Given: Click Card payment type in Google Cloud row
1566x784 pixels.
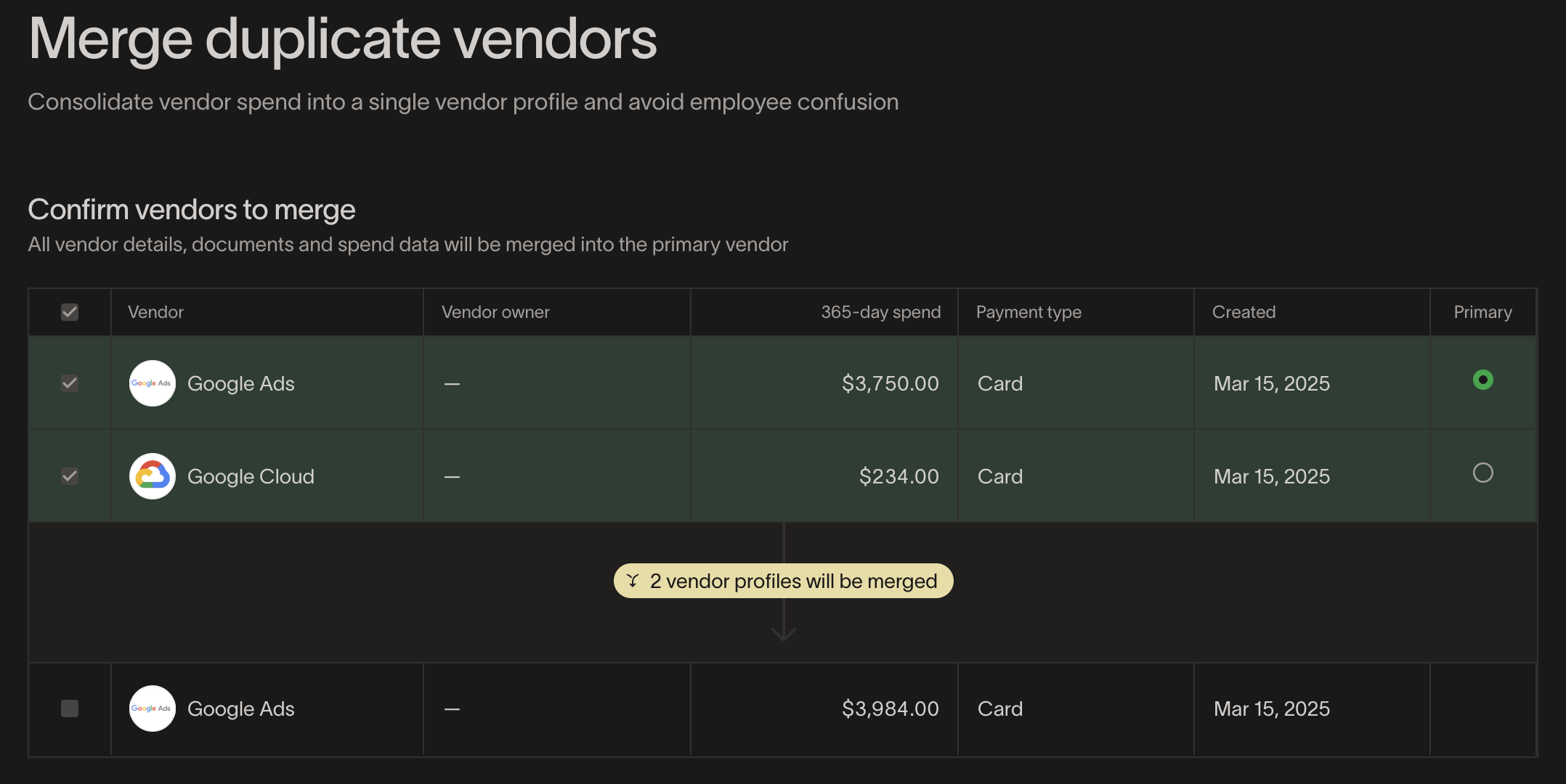Looking at the screenshot, I should coord(1000,476).
